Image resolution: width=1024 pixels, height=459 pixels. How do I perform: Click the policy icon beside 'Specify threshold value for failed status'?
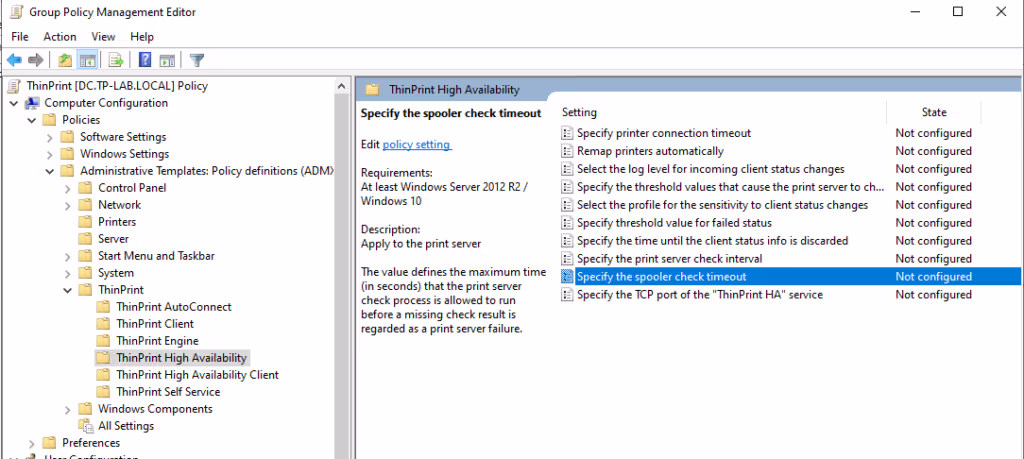567,223
